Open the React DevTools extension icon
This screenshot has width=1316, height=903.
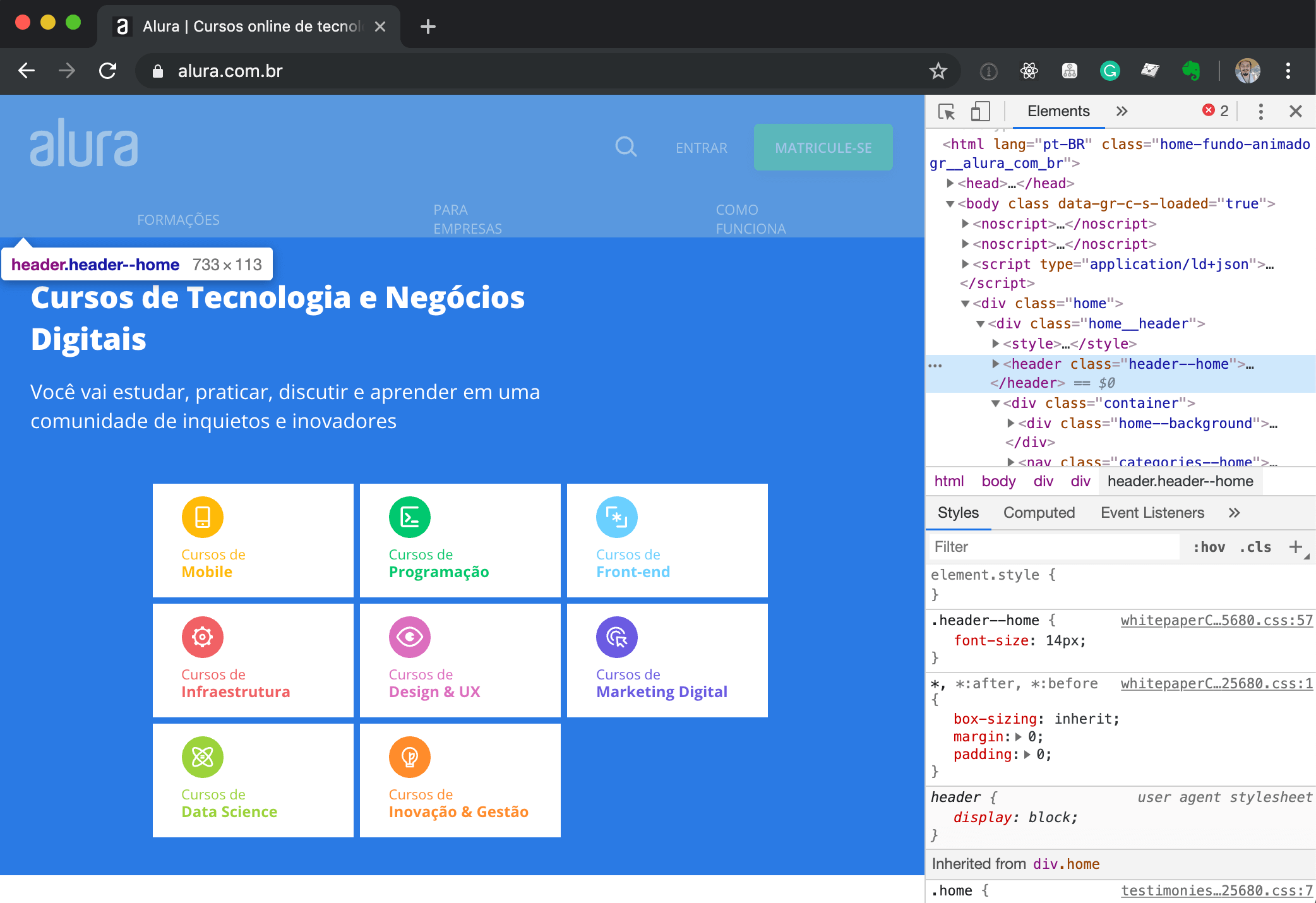(1029, 71)
